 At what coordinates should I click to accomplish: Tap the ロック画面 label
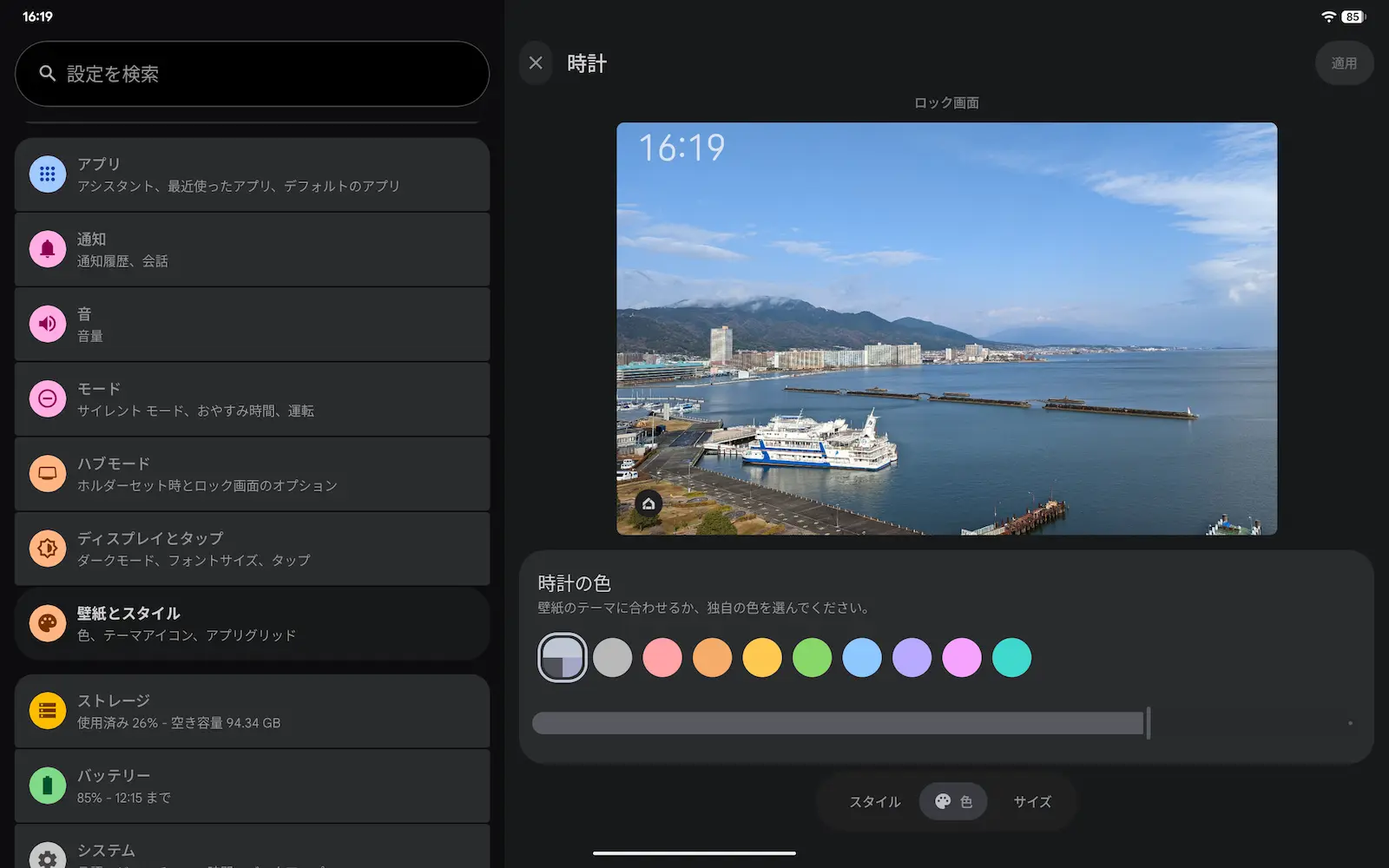tap(946, 102)
